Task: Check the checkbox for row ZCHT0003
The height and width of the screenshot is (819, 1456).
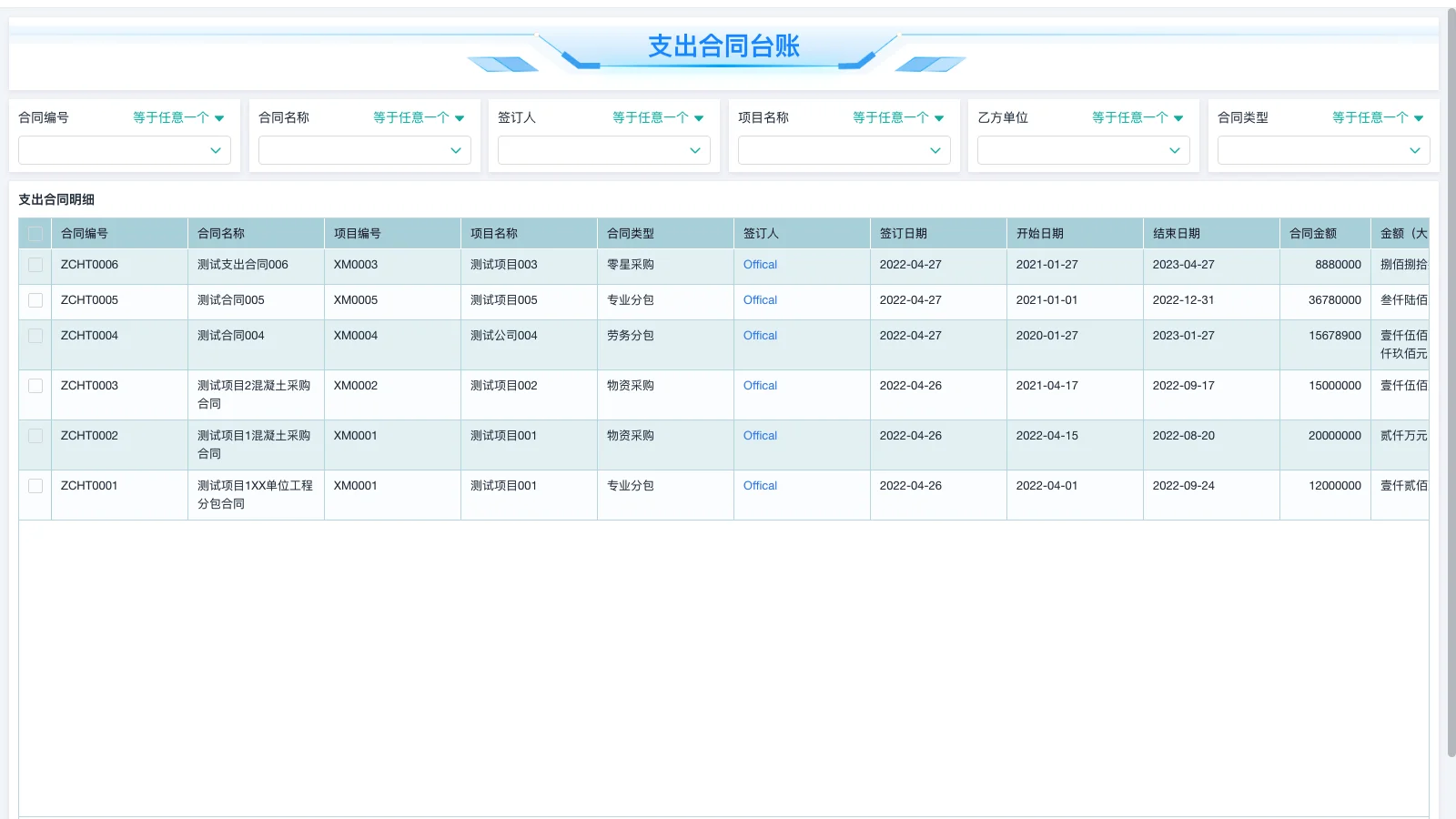Action: tap(35, 385)
